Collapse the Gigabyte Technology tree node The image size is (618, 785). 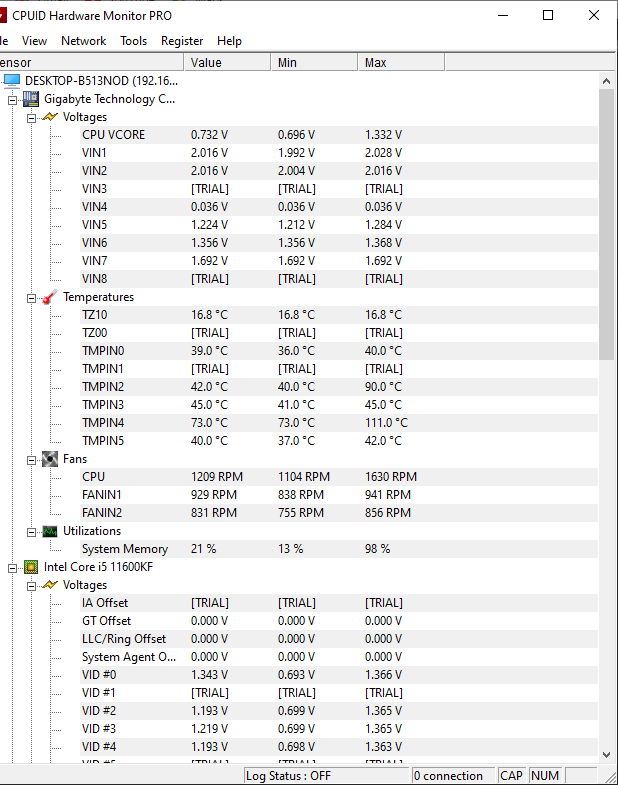point(13,99)
